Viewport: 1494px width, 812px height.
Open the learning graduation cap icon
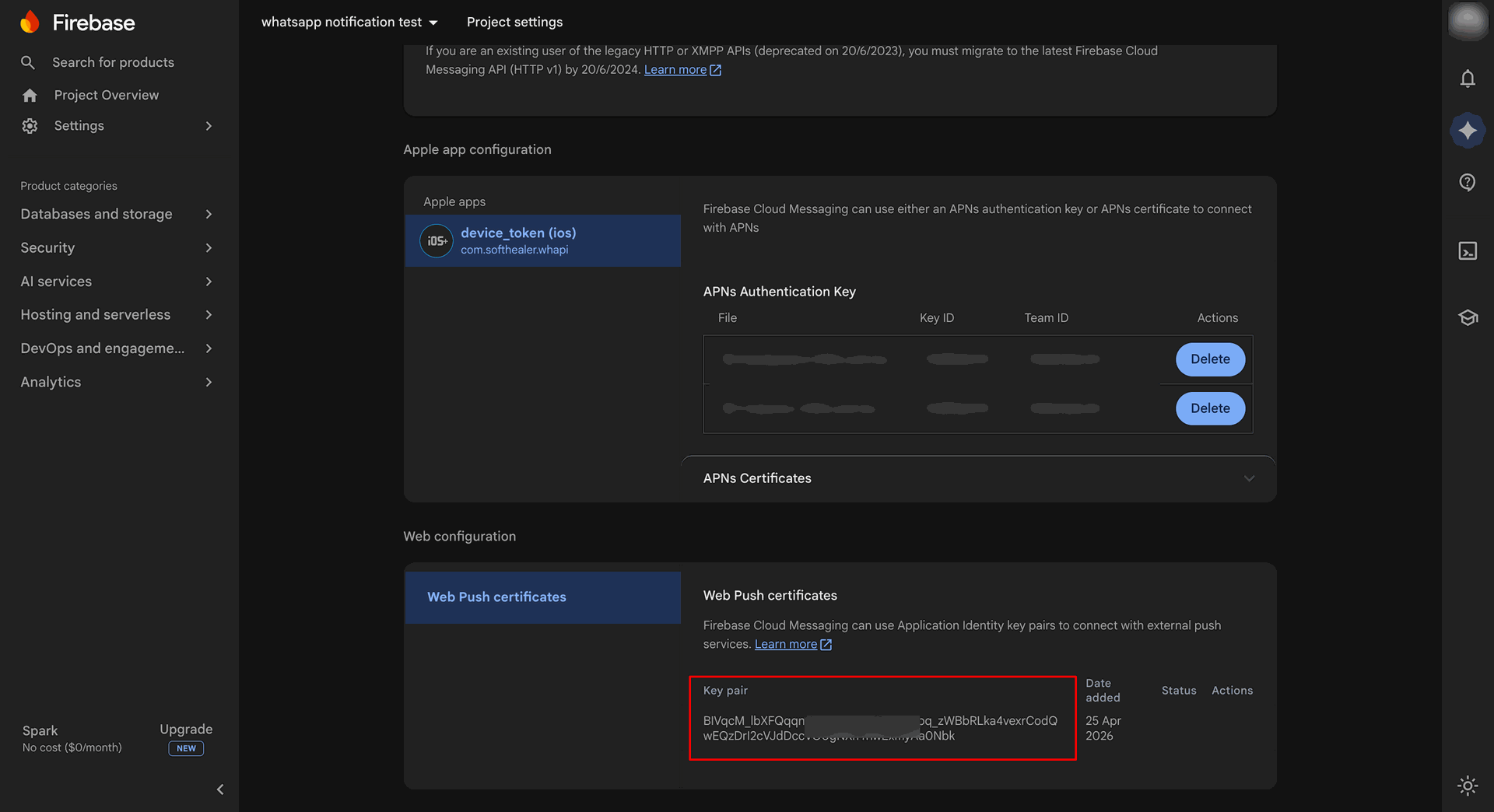(1468, 317)
